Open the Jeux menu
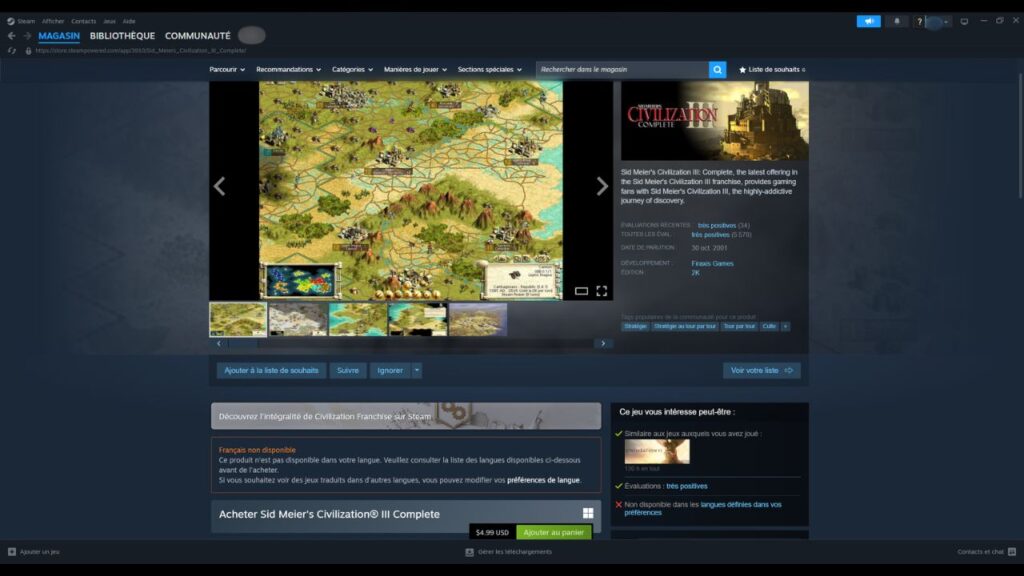The image size is (1024, 576). point(109,21)
